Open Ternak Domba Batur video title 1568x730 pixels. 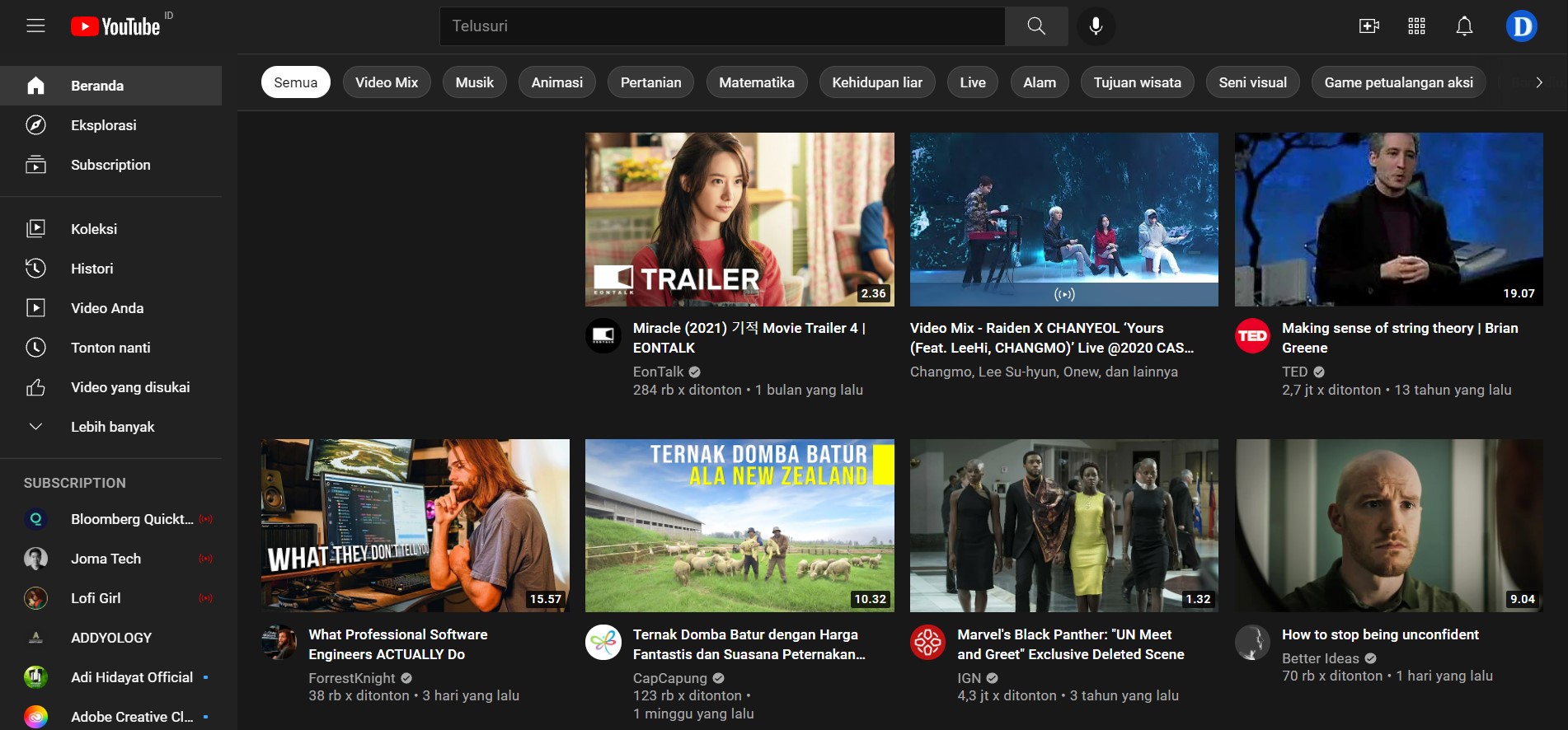click(x=749, y=644)
